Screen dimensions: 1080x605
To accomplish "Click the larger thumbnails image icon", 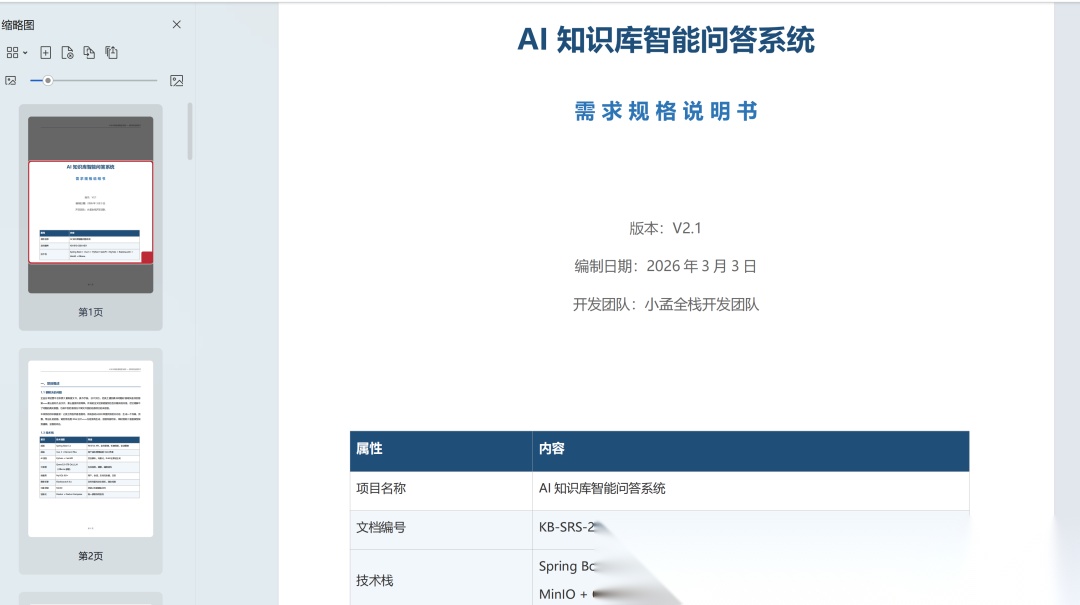I will coord(176,81).
